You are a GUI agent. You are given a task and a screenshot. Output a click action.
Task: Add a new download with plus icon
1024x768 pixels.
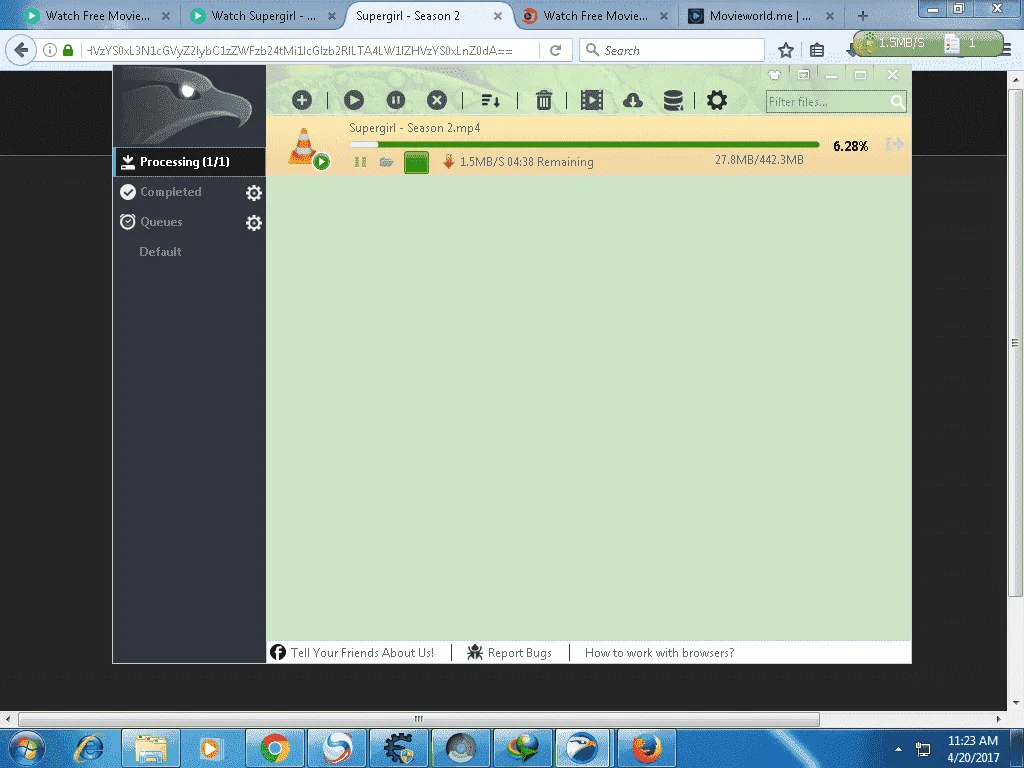coord(302,101)
